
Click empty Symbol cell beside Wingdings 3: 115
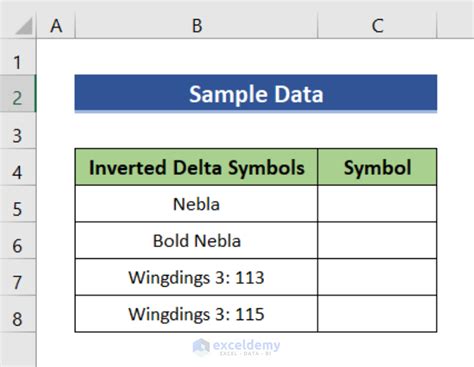pyautogui.click(x=377, y=314)
